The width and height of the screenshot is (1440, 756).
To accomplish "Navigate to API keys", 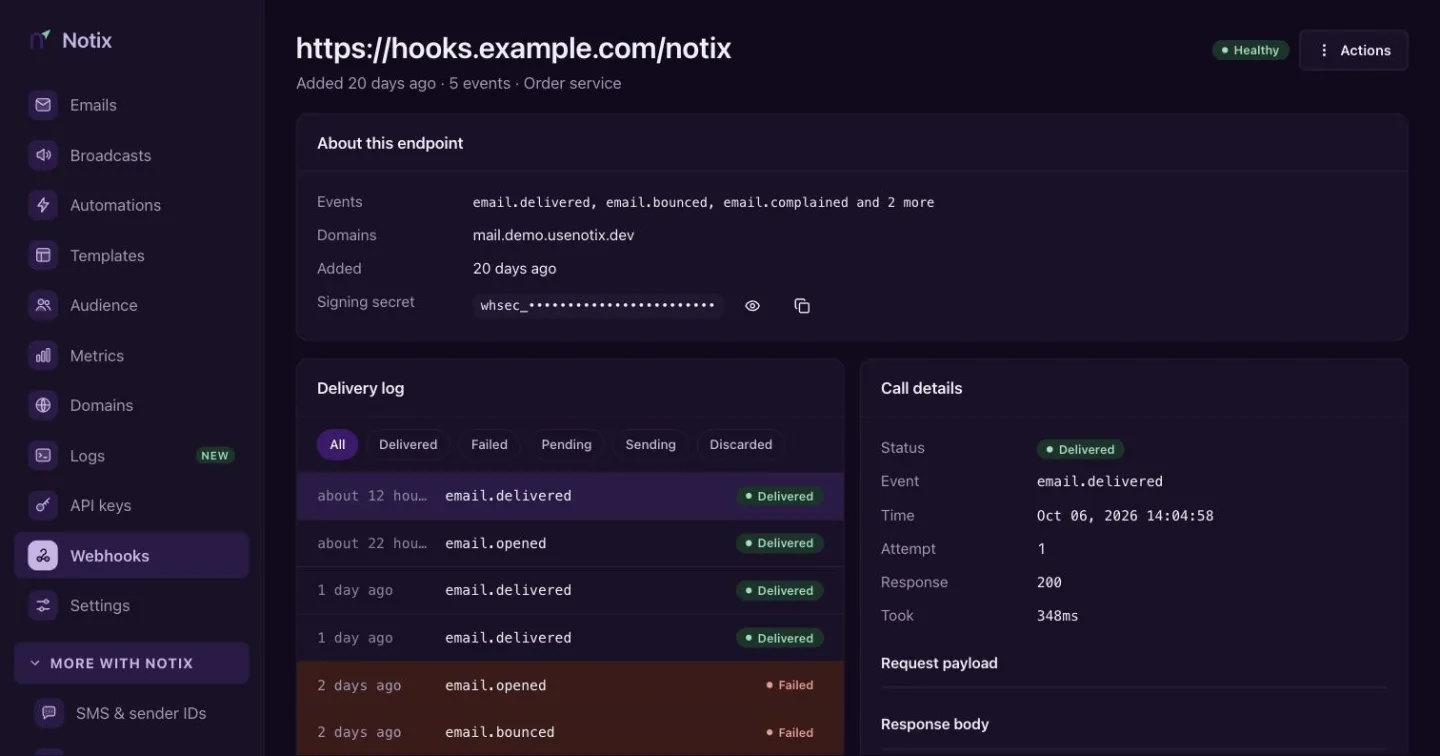I will pyautogui.click(x=131, y=505).
